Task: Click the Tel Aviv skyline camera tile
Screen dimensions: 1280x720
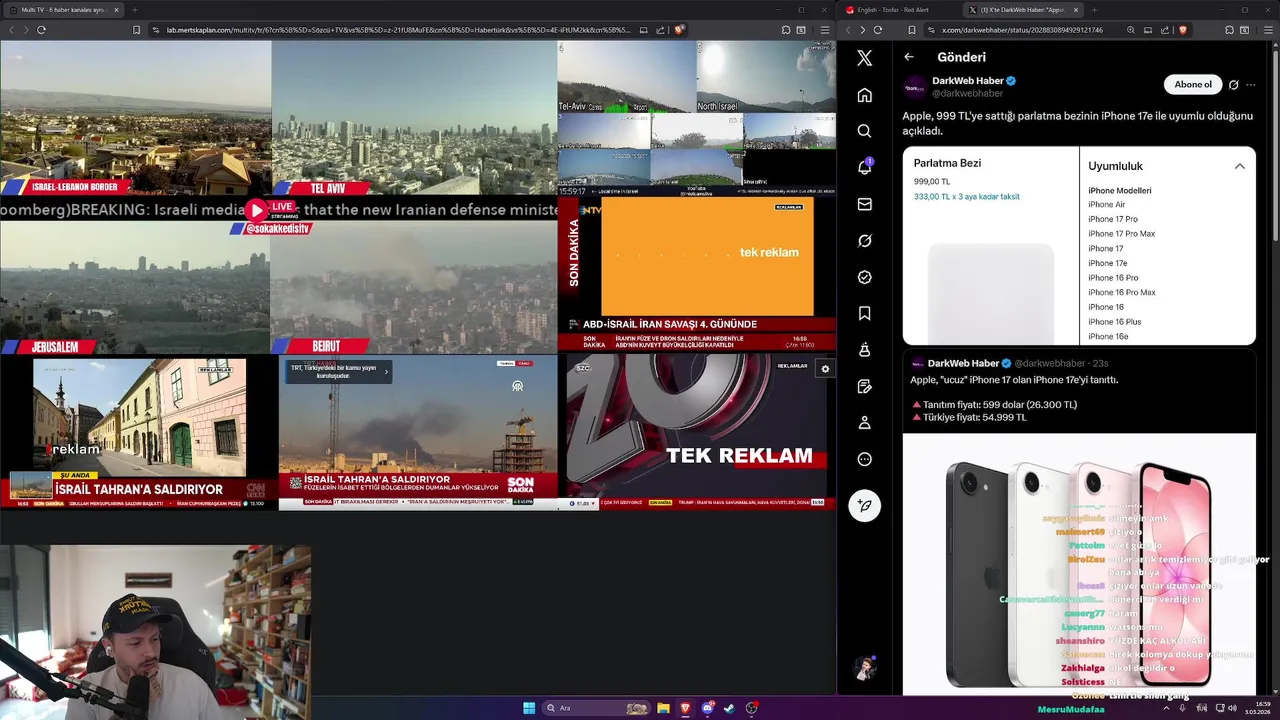Action: pos(414,118)
